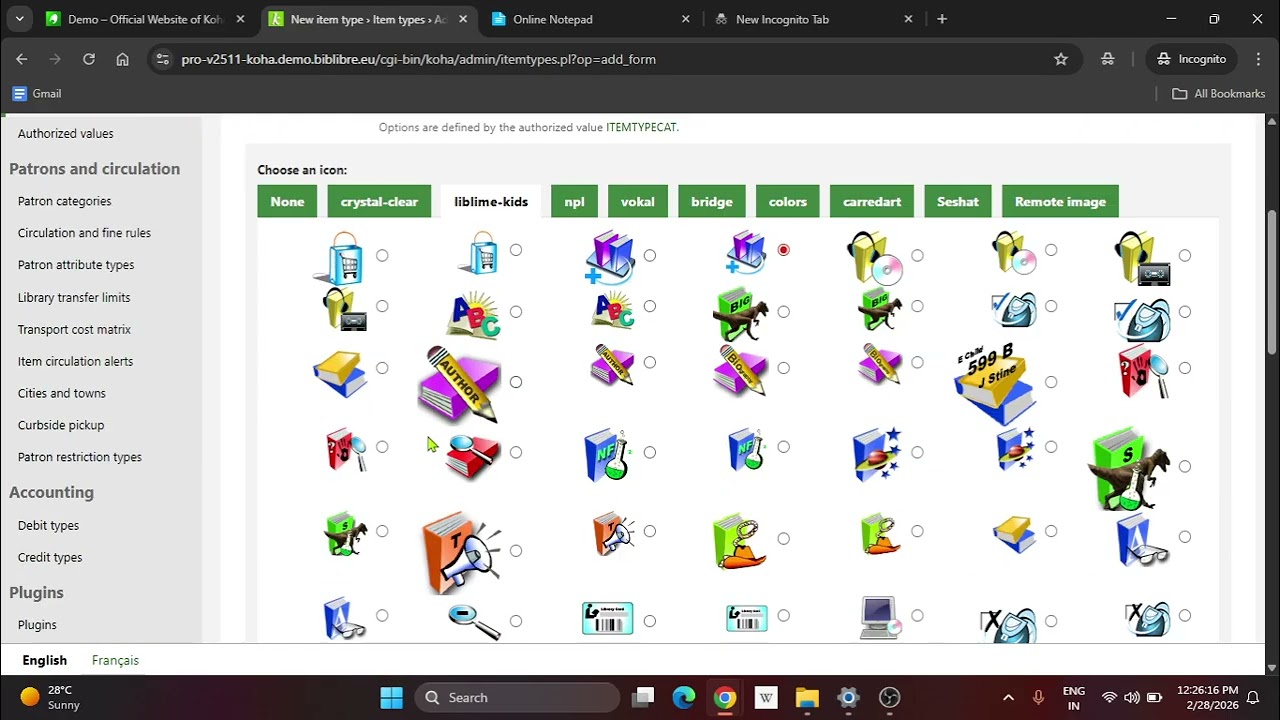The image size is (1280, 720).
Task: Click the large planet stars book icon
Action: click(x=877, y=455)
